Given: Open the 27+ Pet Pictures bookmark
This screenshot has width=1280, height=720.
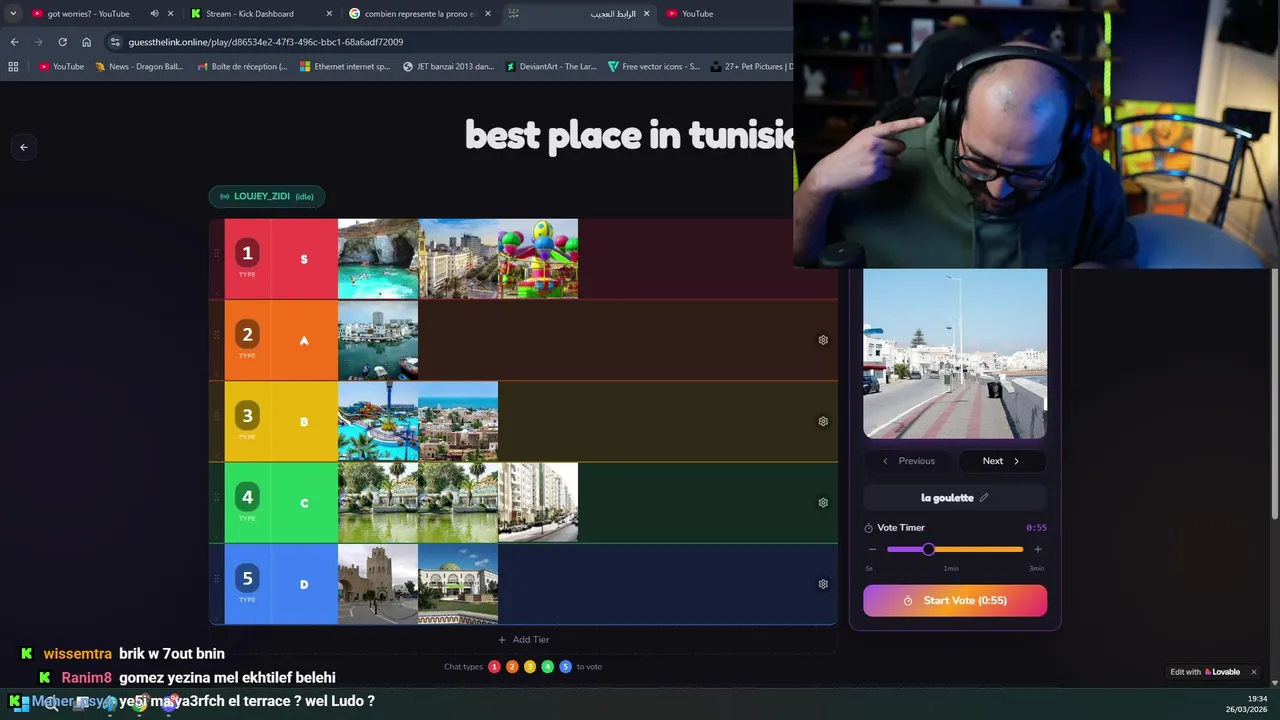Looking at the screenshot, I should click(752, 67).
